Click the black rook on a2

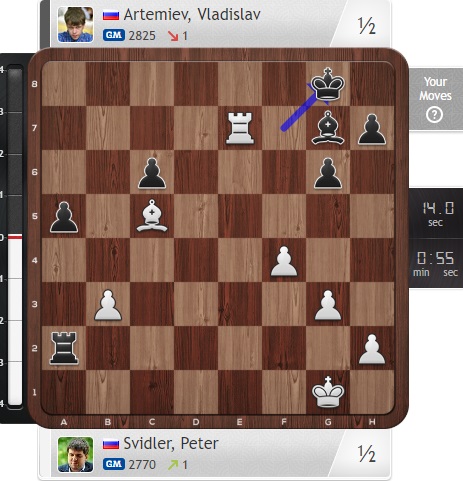click(x=64, y=348)
